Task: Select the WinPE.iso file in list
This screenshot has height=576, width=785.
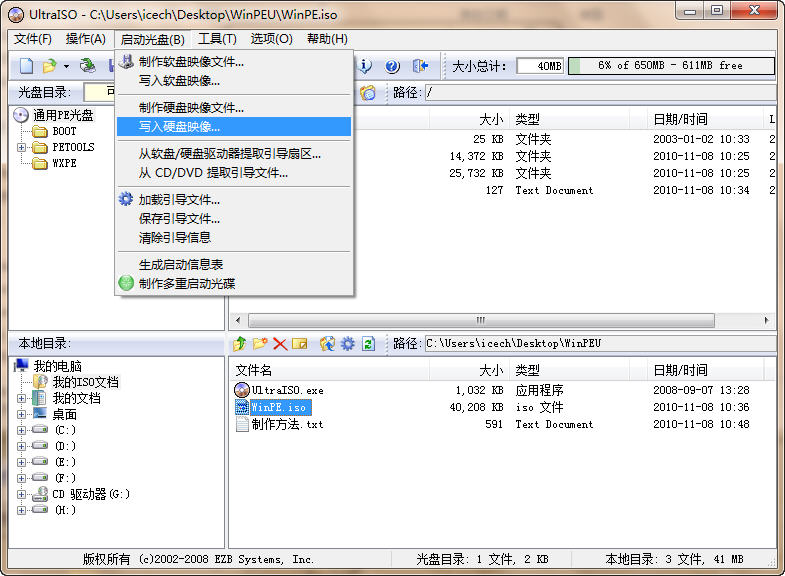Action: point(279,407)
